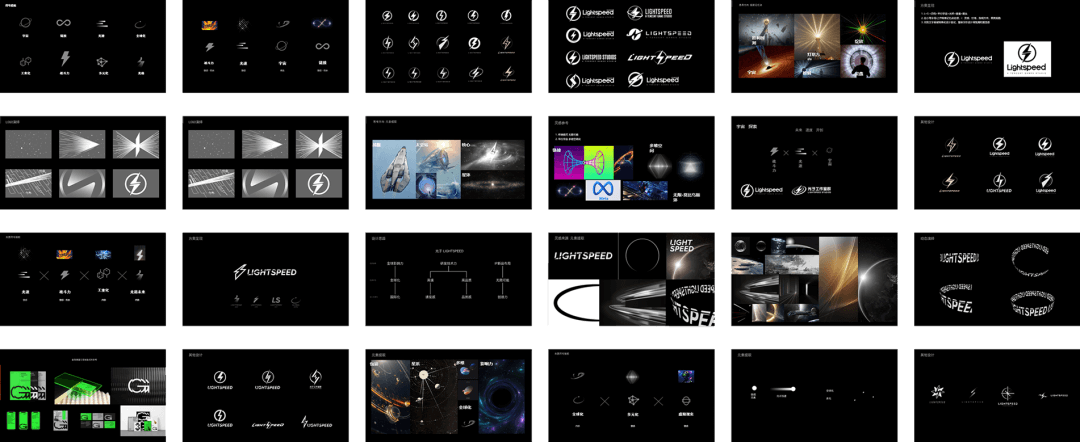Select the Earth horizon sunrise image

[x=878, y=279]
